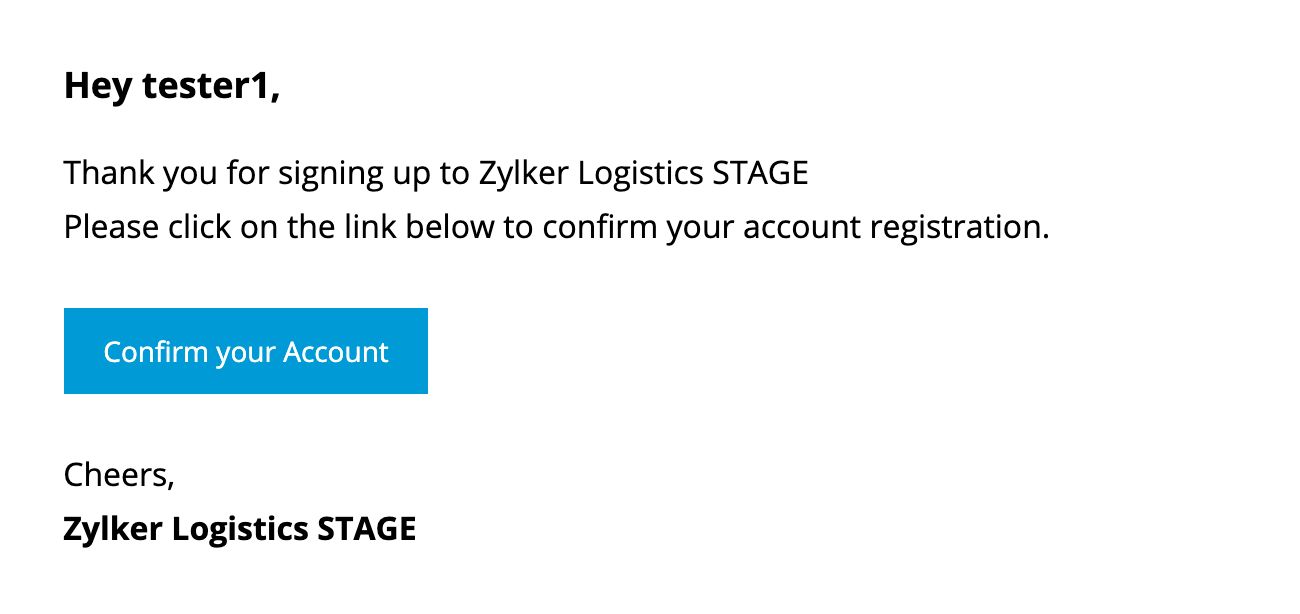Image resolution: width=1300 pixels, height=614 pixels.
Task: Click the "Thank you for signing up" sentence
Action: [x=436, y=173]
